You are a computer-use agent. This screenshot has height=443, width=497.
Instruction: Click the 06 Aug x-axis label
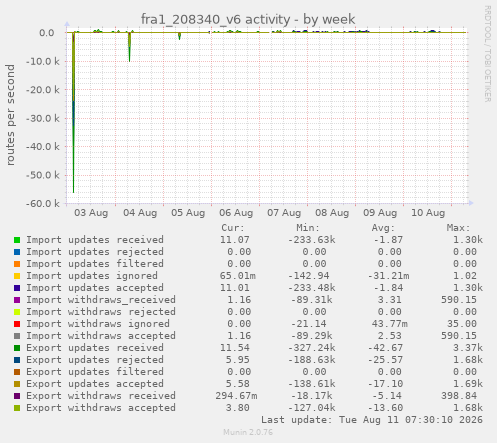[236, 213]
